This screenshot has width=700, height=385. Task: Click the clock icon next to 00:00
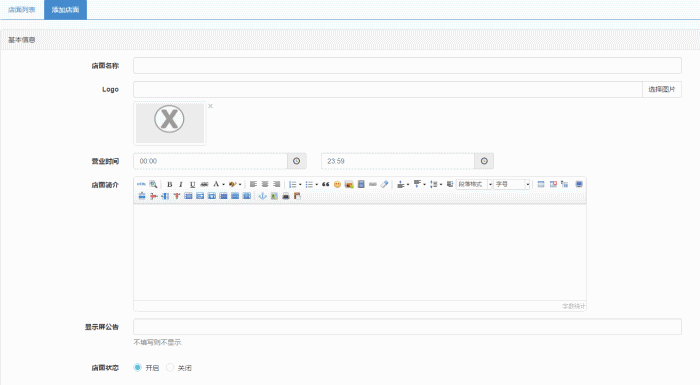(x=297, y=161)
